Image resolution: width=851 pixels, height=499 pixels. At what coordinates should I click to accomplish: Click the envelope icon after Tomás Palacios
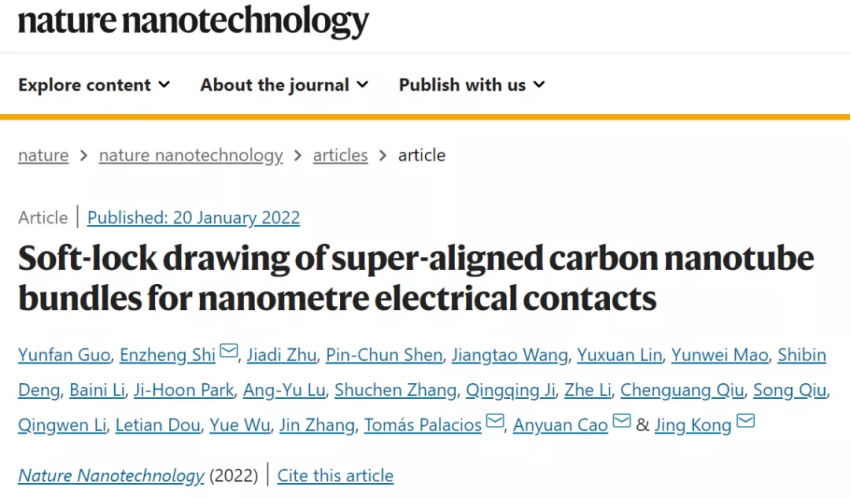click(495, 421)
